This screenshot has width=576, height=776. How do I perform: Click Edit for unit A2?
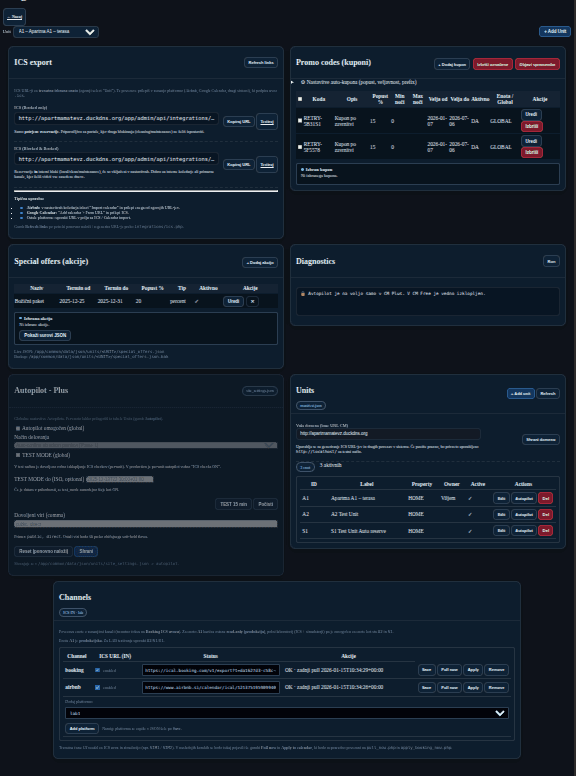click(x=501, y=515)
